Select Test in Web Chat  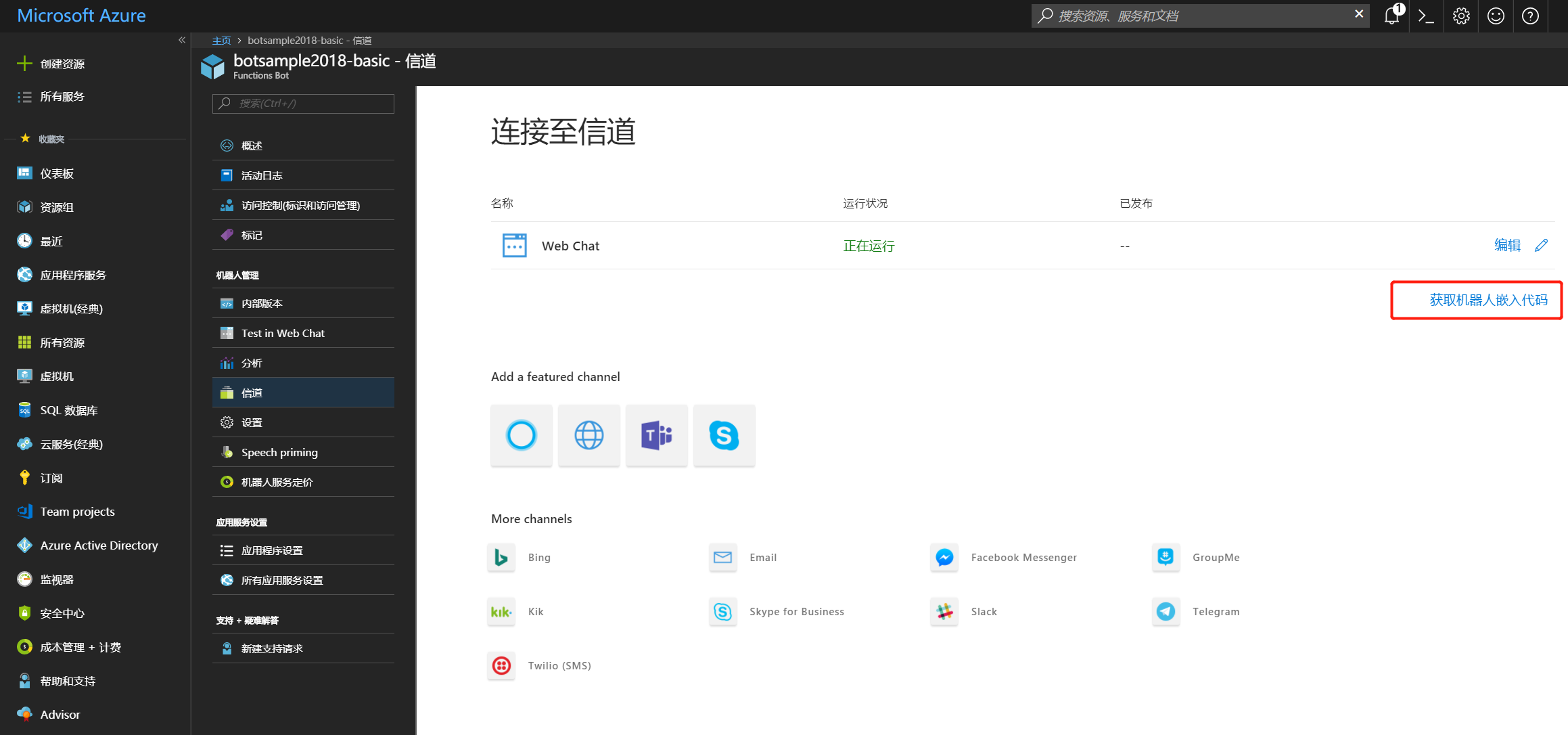(303, 333)
